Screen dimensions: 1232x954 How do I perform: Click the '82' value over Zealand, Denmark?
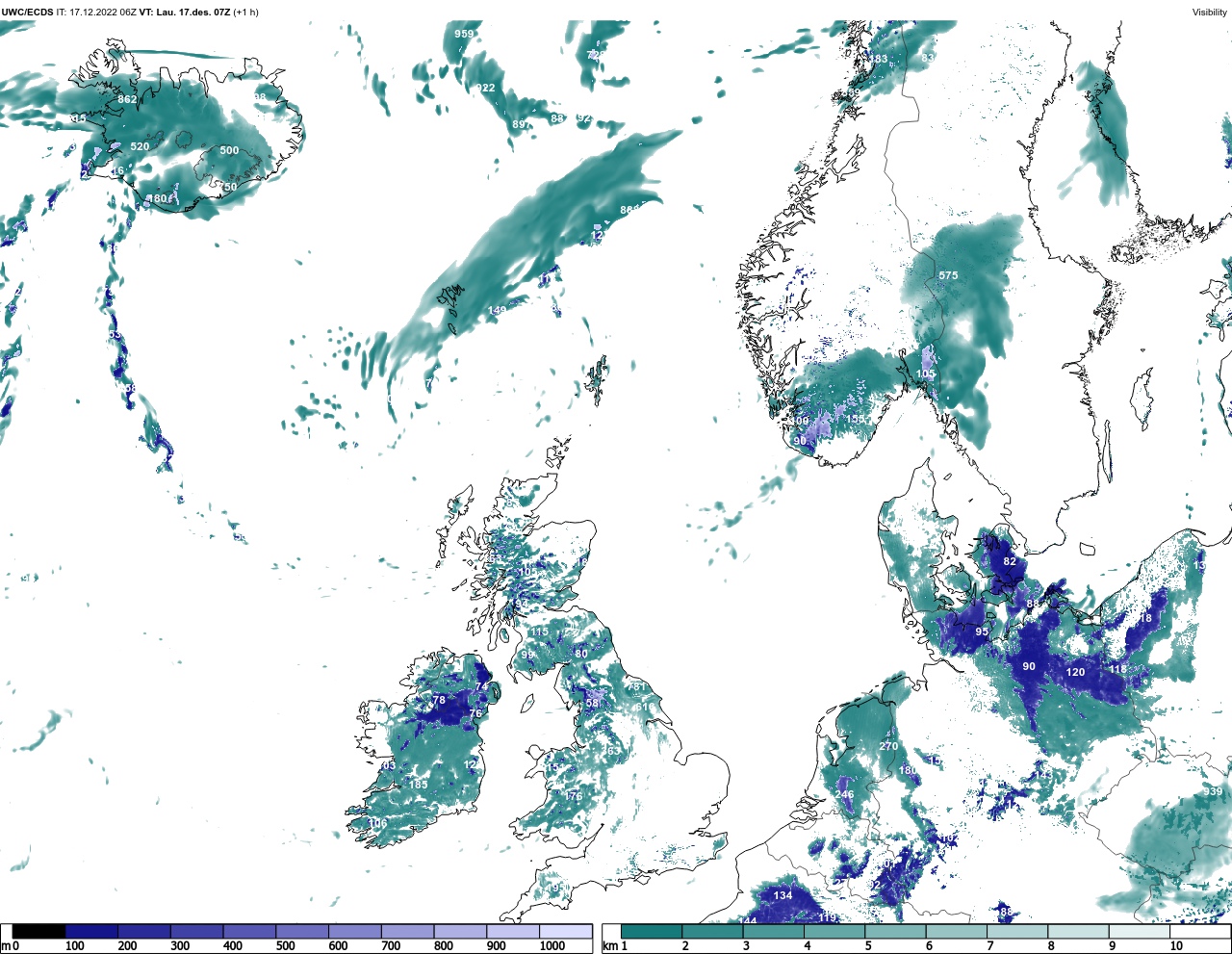pos(1010,561)
